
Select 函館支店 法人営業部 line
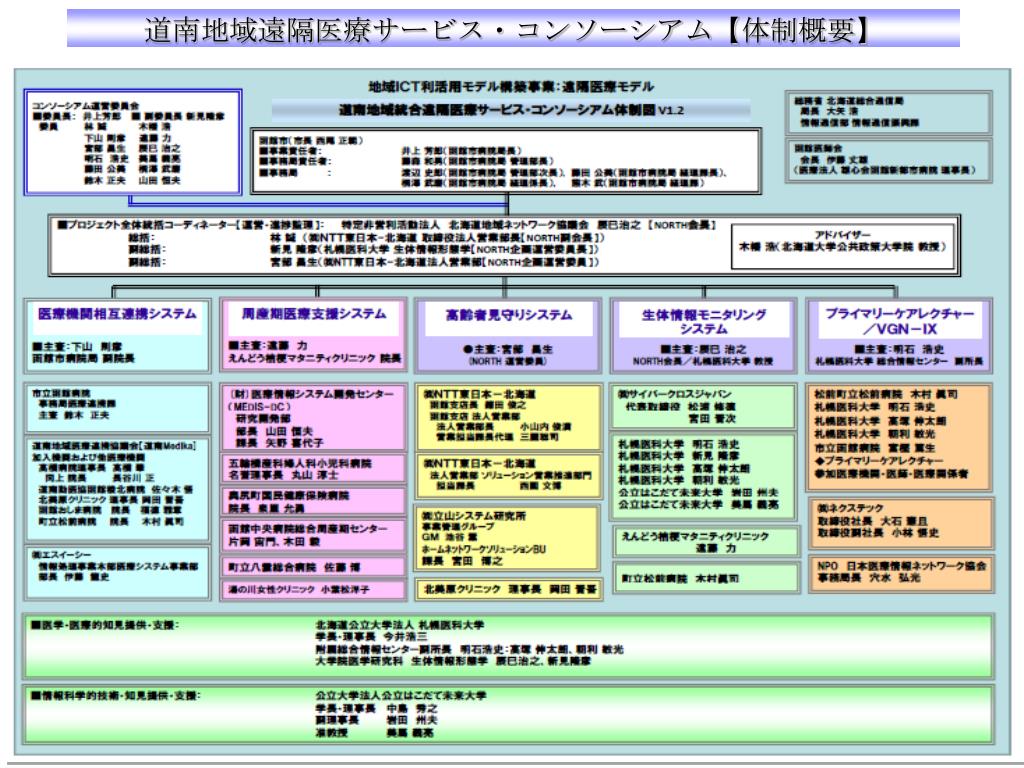474,415
